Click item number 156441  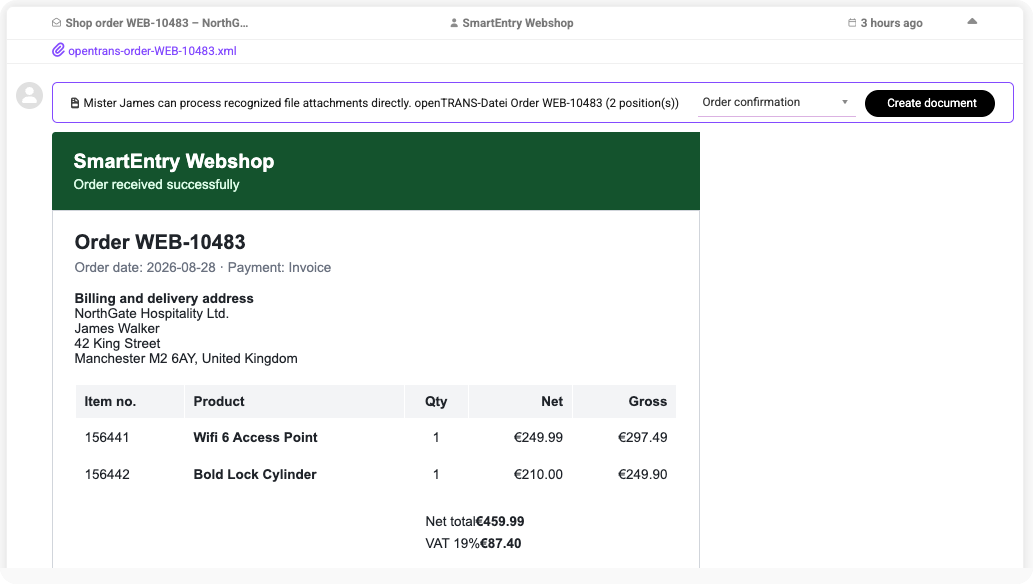(x=107, y=438)
